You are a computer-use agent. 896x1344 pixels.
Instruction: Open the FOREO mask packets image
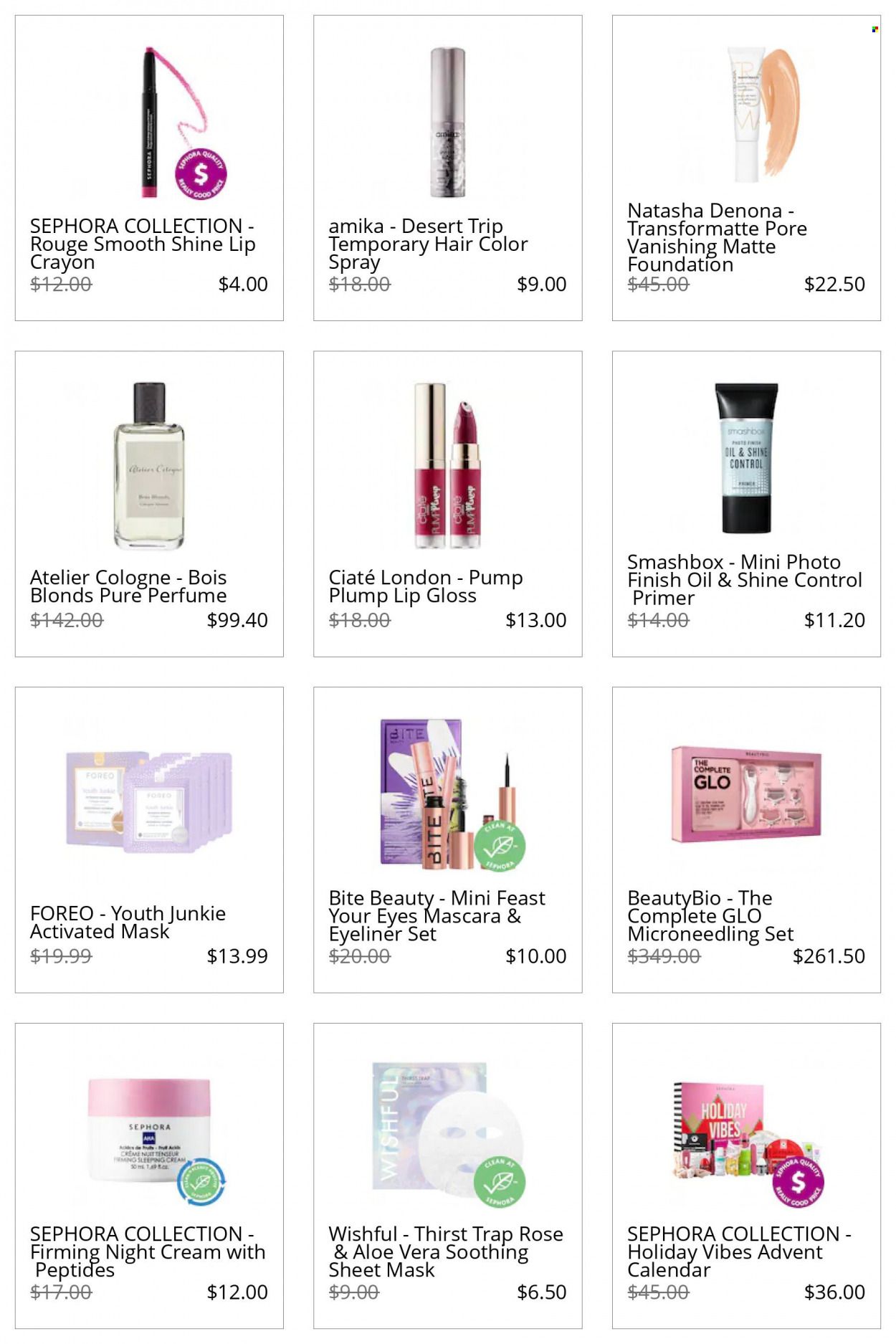coord(149,801)
